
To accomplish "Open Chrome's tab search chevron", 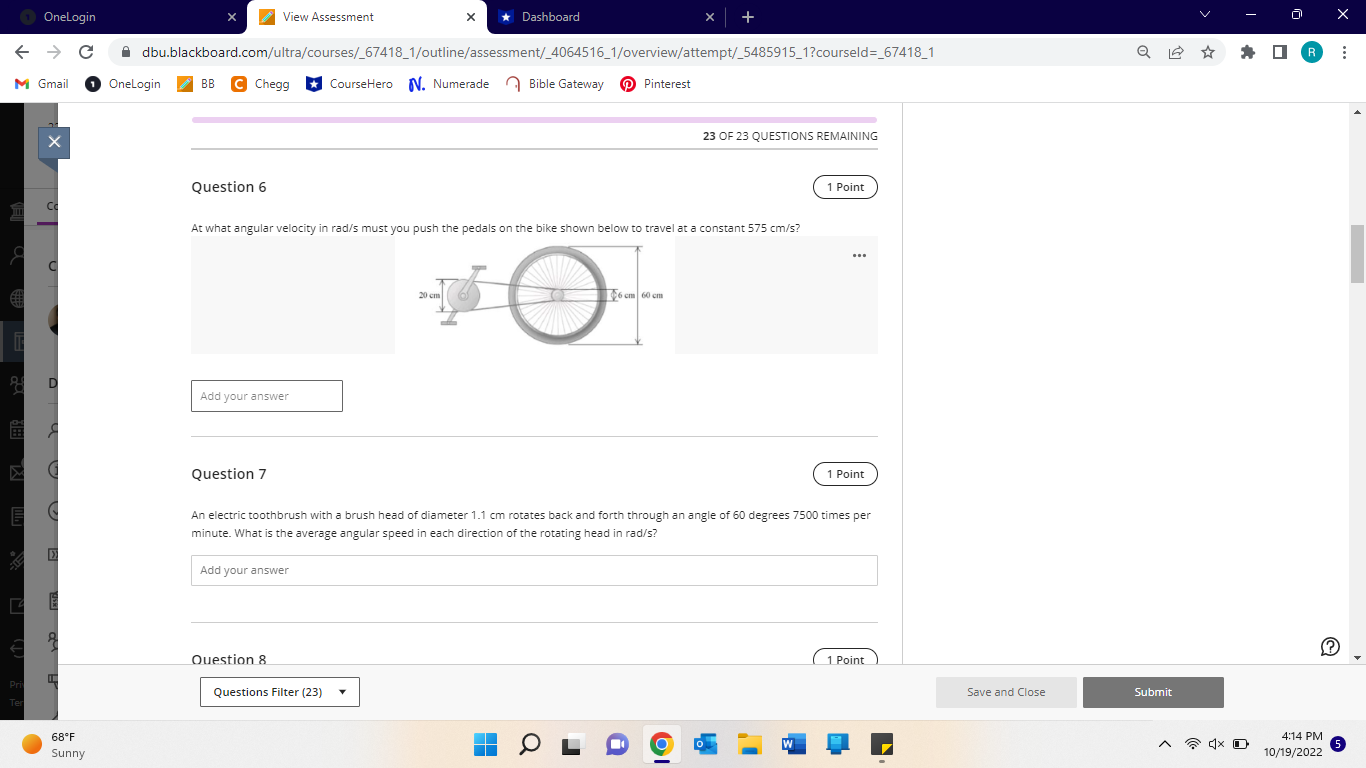I will (1204, 16).
